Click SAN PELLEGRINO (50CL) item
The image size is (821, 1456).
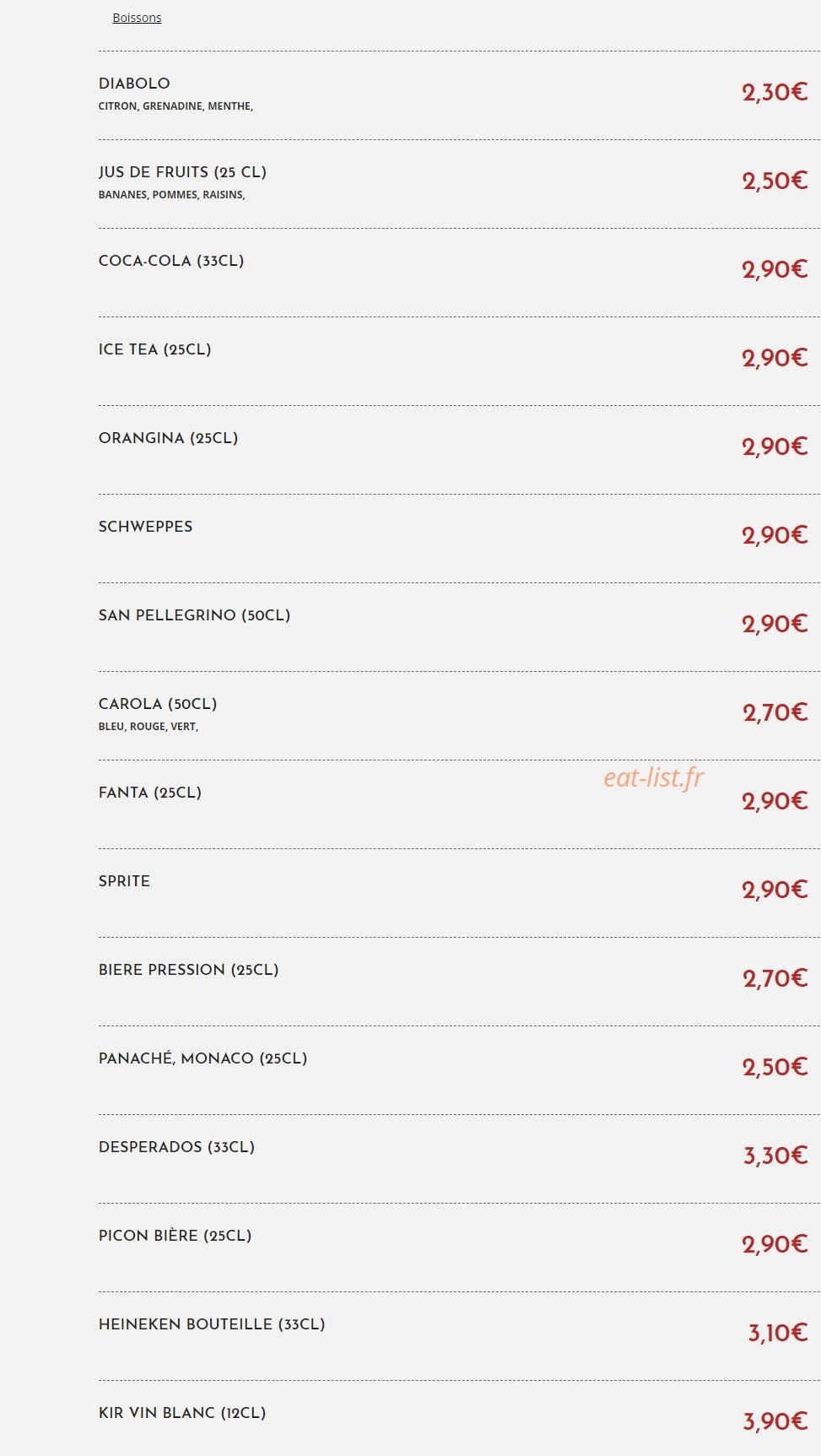[x=194, y=615]
